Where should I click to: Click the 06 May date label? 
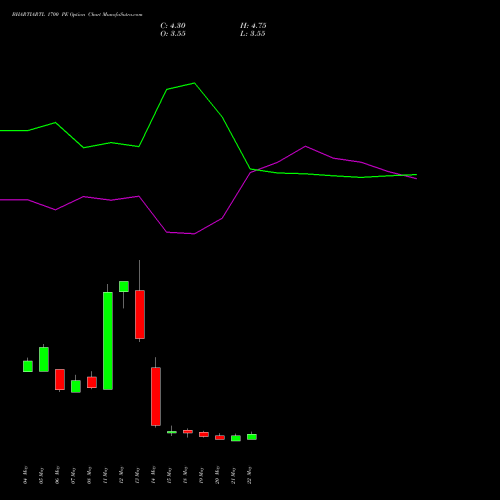pyautogui.click(x=58, y=475)
